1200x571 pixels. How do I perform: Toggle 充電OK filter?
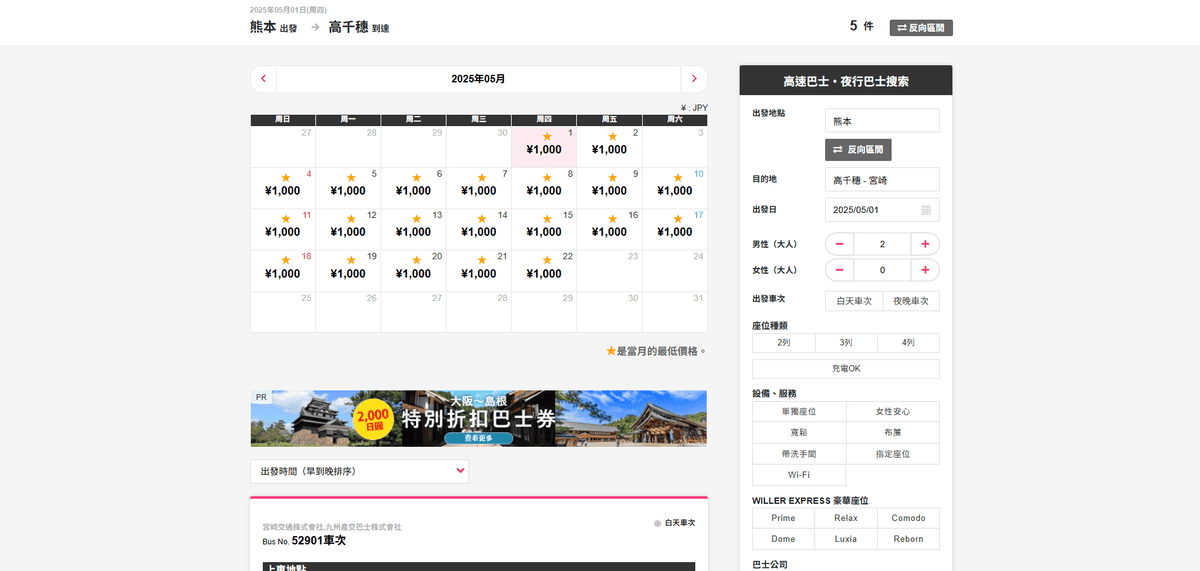(846, 369)
